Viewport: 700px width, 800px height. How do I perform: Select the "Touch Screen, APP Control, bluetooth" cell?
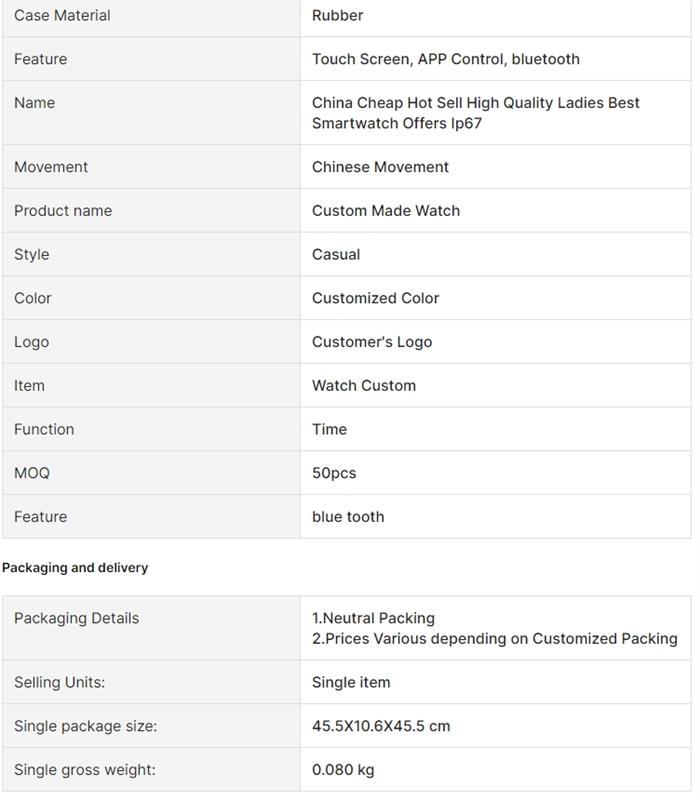pos(445,59)
